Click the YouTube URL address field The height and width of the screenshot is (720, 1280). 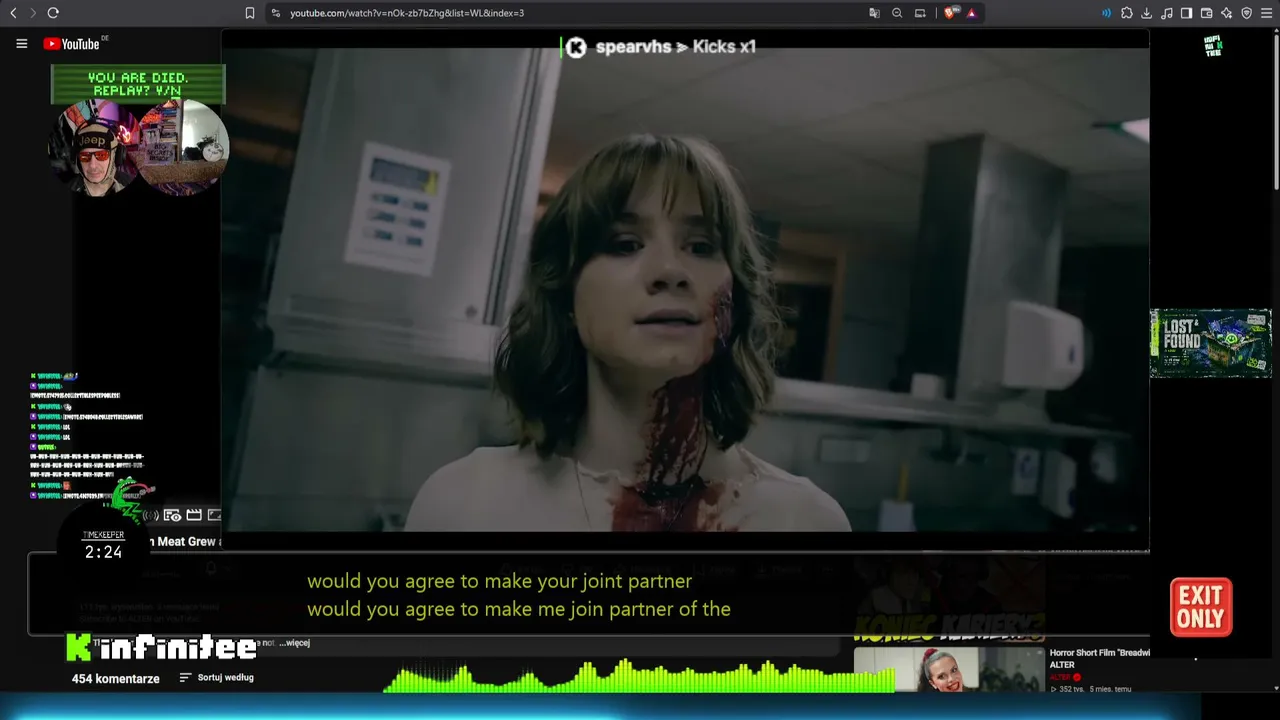click(x=407, y=13)
